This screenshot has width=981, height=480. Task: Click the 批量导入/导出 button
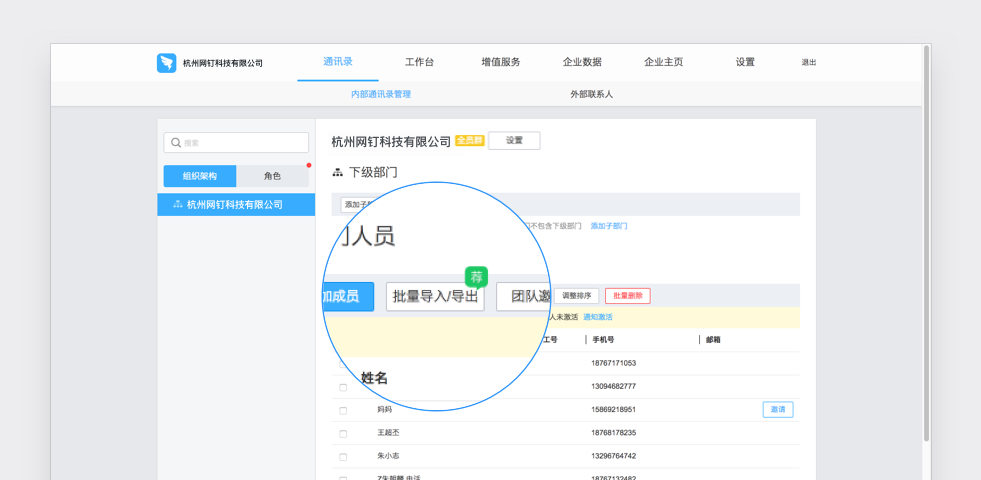tap(435, 297)
